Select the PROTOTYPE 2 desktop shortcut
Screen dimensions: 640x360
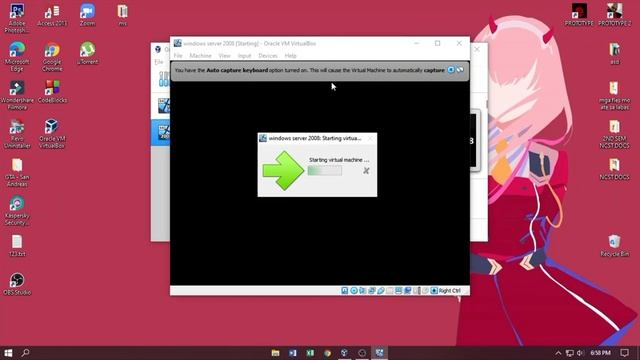point(614,15)
